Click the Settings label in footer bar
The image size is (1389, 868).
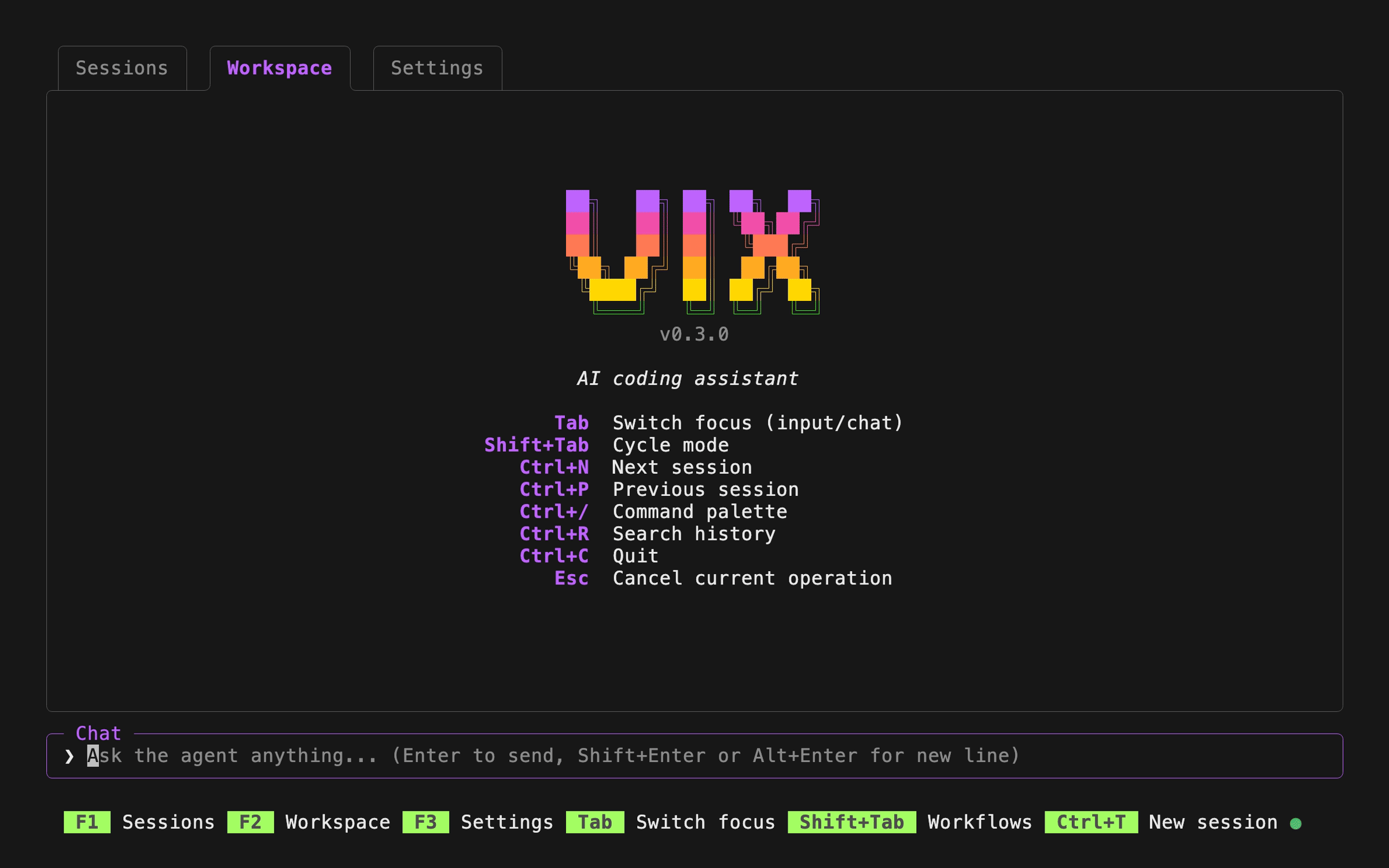[507, 822]
